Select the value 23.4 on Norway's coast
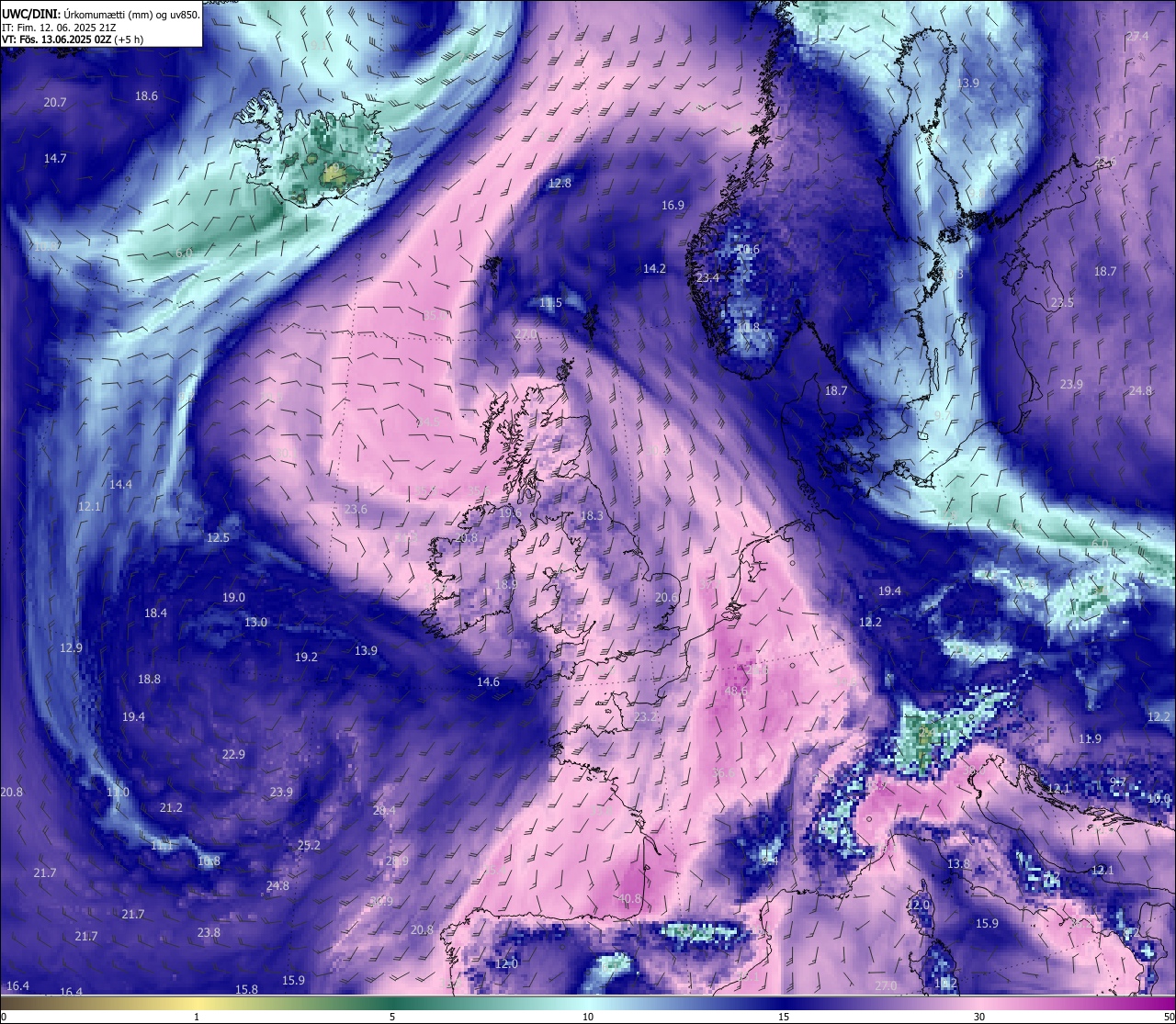1176x1024 pixels. pyautogui.click(x=707, y=277)
